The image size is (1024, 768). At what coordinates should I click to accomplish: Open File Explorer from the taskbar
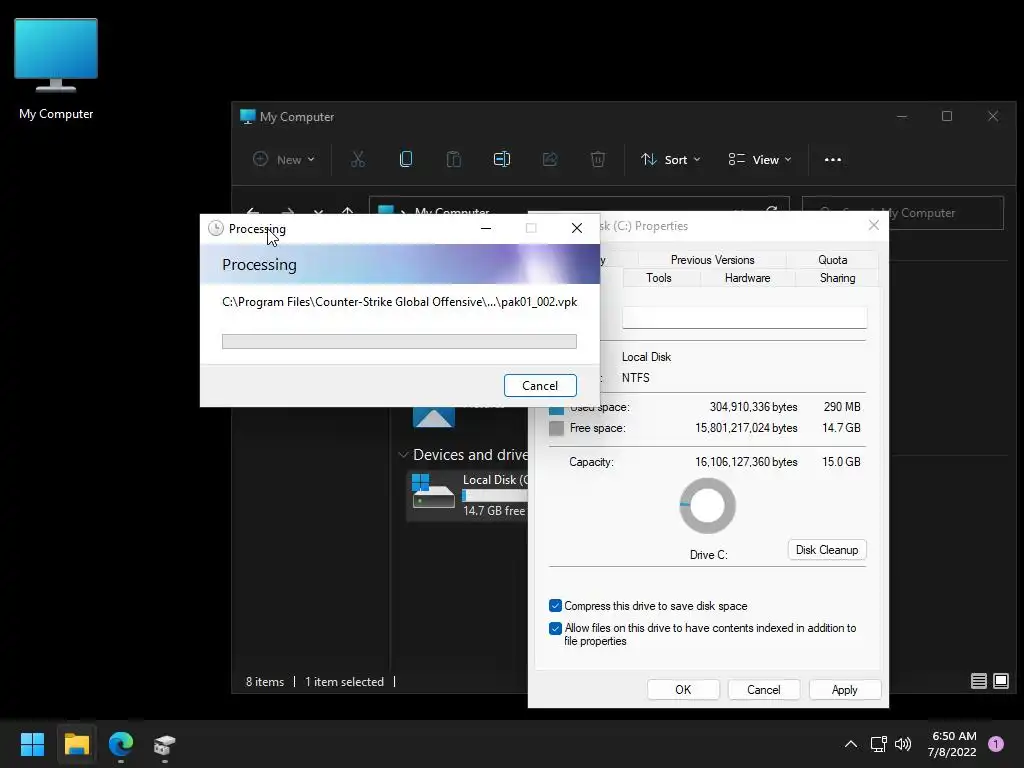click(76, 744)
